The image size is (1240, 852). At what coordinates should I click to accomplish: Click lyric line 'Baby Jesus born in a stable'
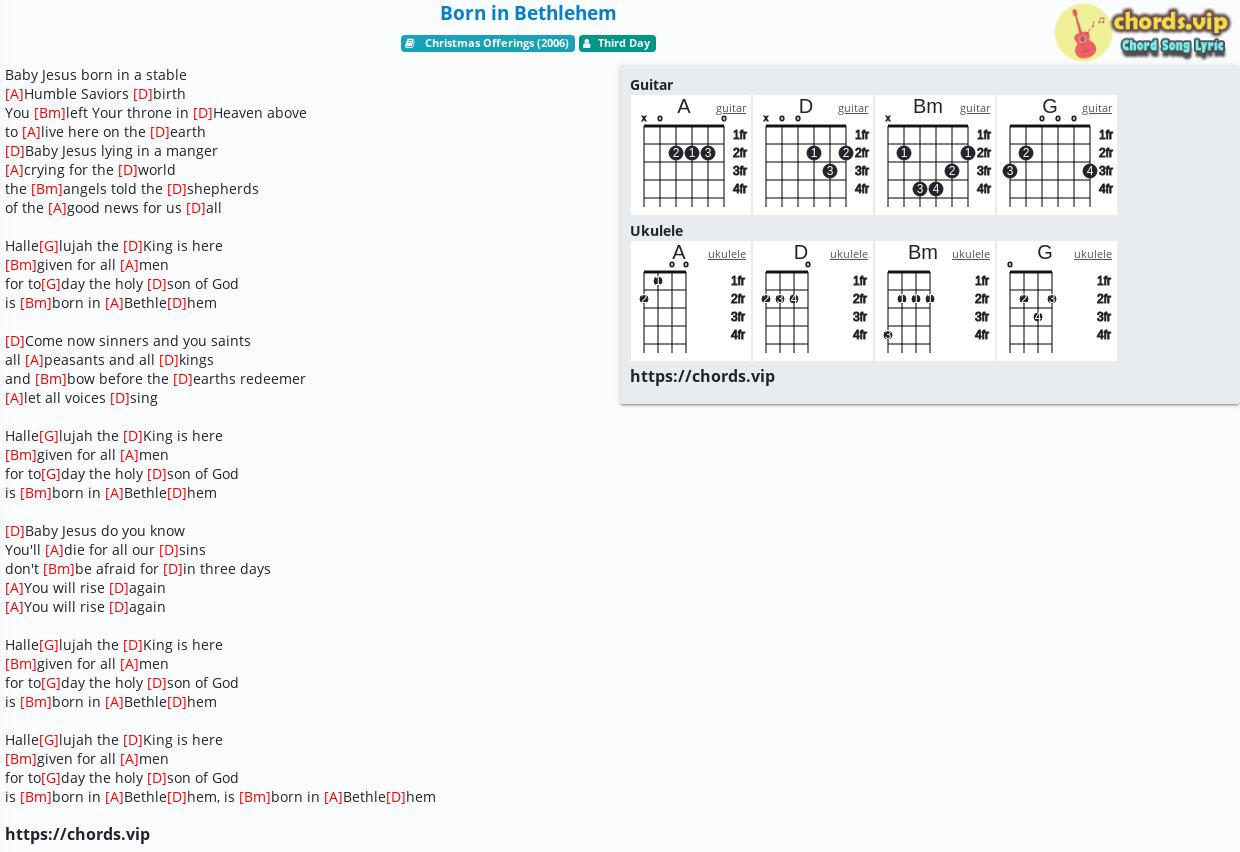[96, 75]
